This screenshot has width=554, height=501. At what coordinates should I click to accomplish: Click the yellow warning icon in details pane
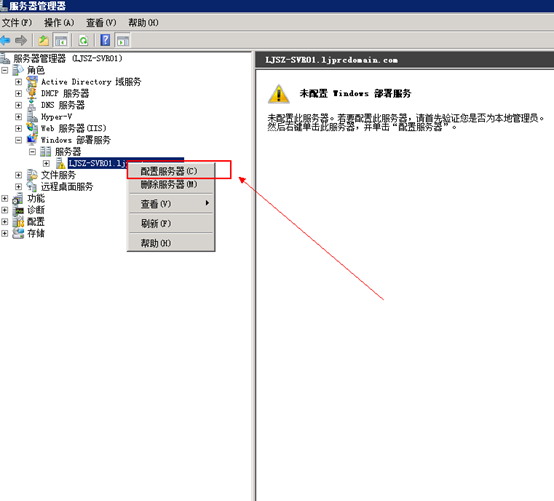tap(279, 94)
